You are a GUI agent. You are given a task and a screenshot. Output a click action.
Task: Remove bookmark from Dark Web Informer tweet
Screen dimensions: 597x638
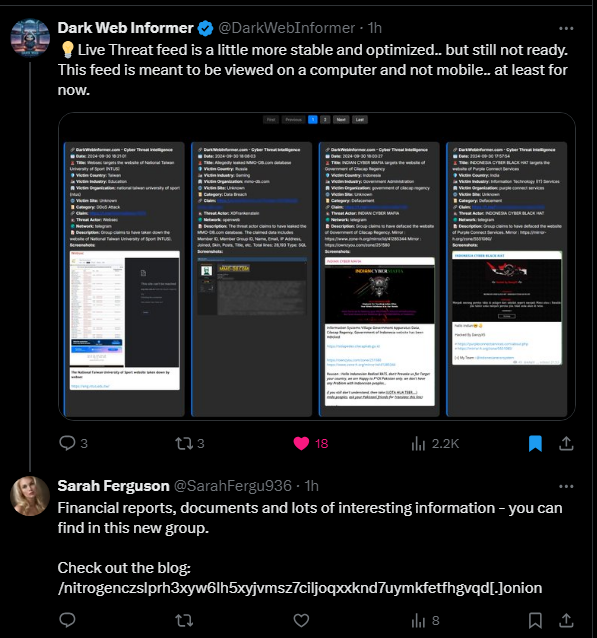coord(535,444)
